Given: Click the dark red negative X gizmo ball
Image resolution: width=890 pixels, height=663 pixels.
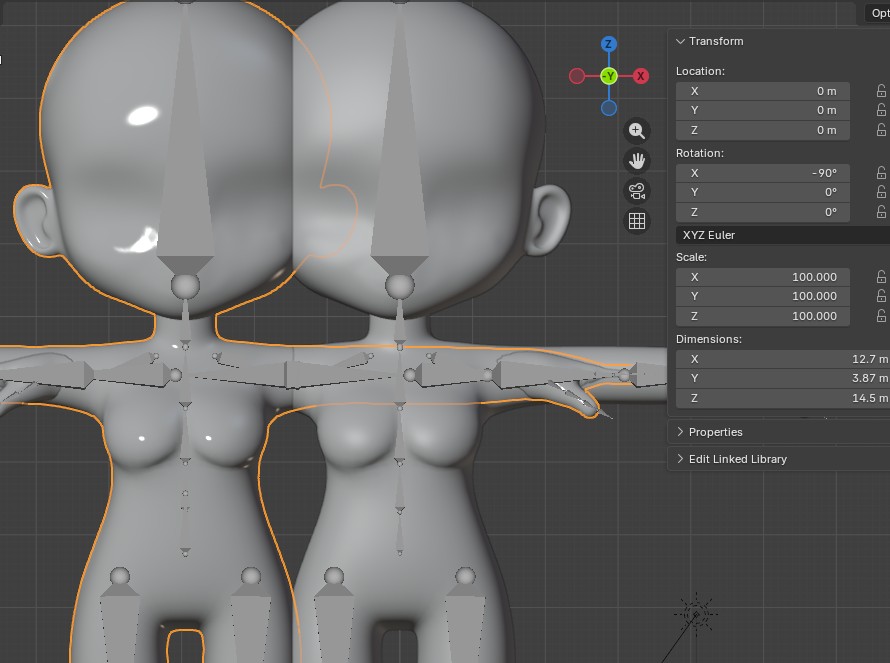Looking at the screenshot, I should click(577, 76).
